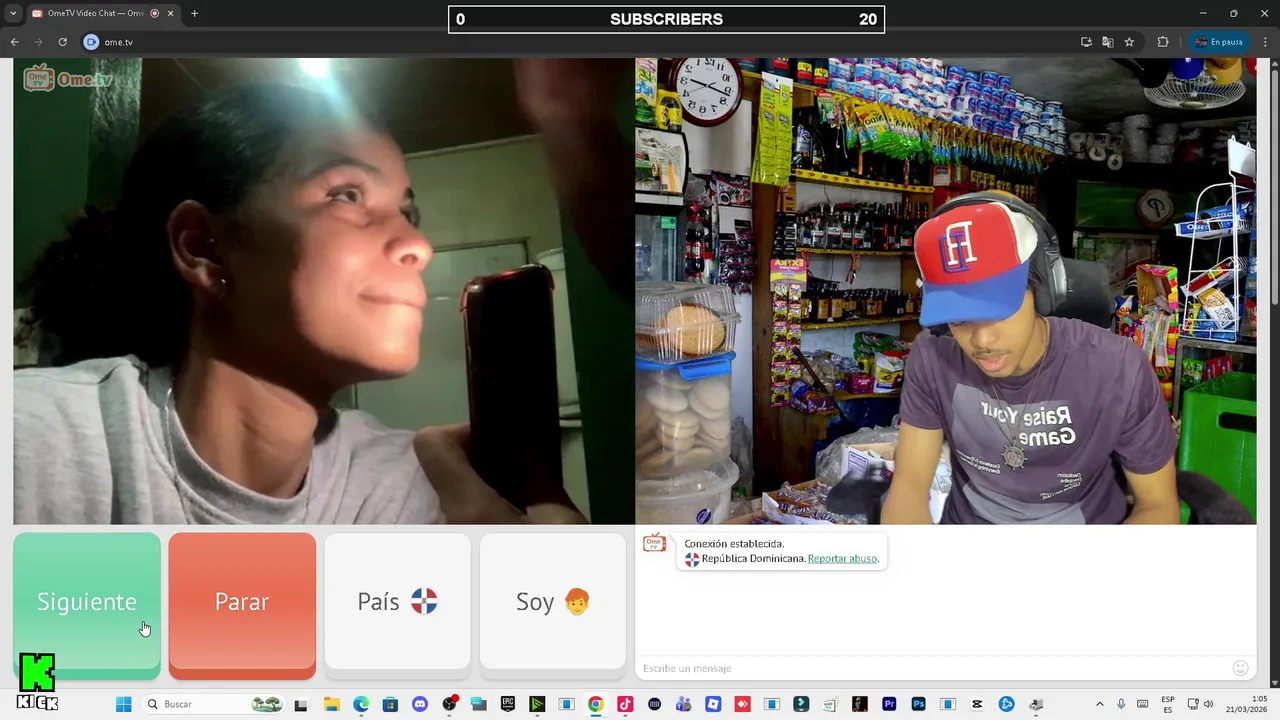Screen dimensions: 1280x720
Task: Reload the ome.tv page
Action: click(x=62, y=42)
